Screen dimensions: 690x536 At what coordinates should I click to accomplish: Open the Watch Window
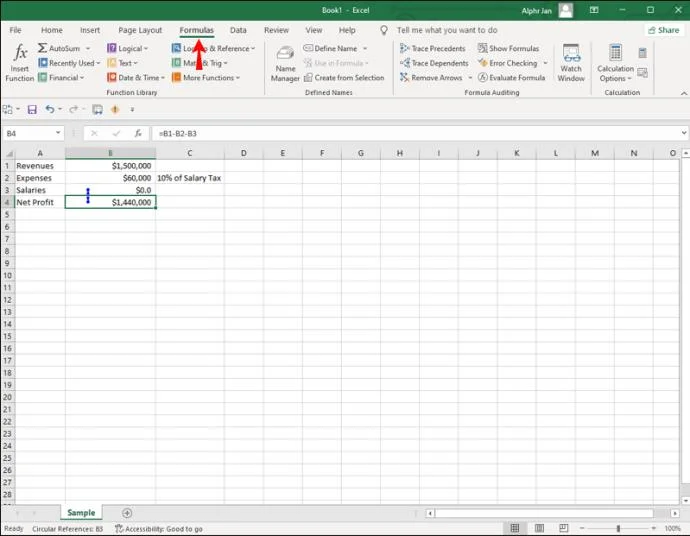coord(571,63)
